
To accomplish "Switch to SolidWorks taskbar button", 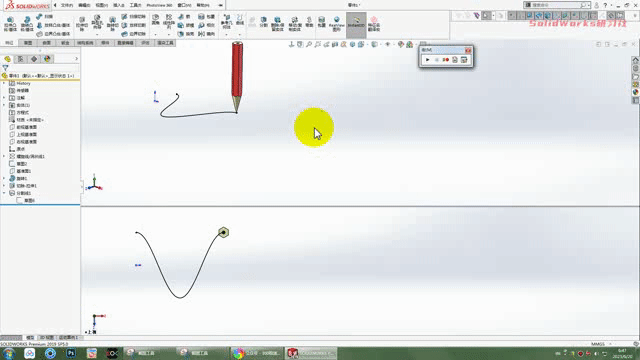I will (311, 353).
